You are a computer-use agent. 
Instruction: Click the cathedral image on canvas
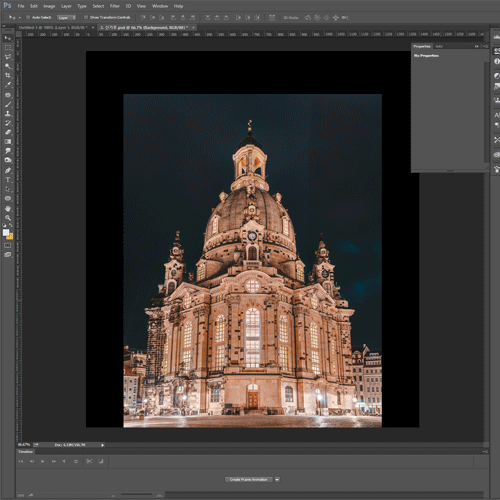[x=252, y=261]
